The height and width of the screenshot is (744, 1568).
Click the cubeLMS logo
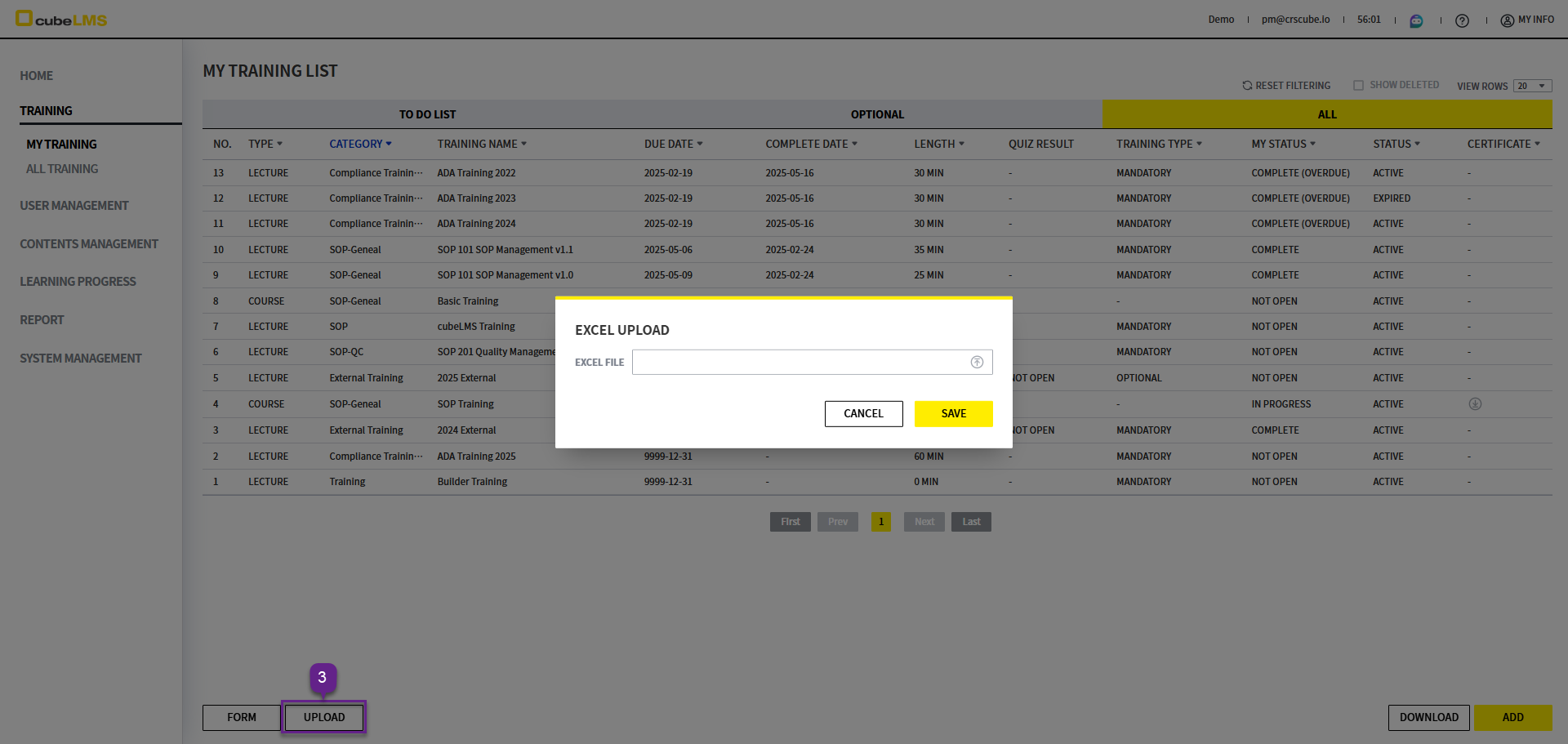pyautogui.click(x=61, y=19)
